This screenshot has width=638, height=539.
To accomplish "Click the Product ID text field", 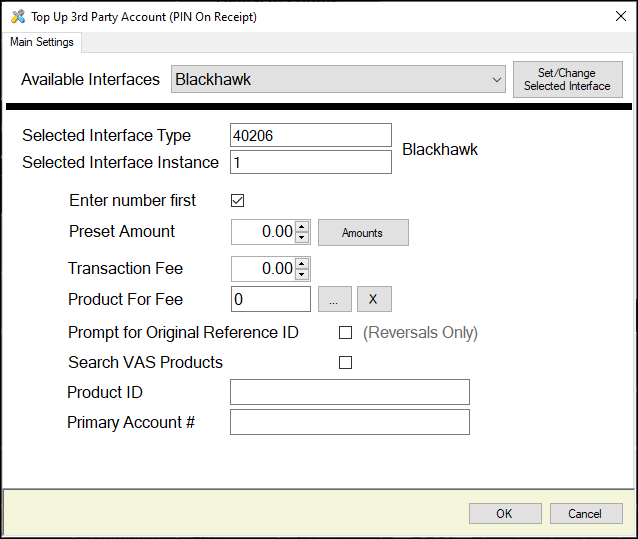I will coord(349,392).
